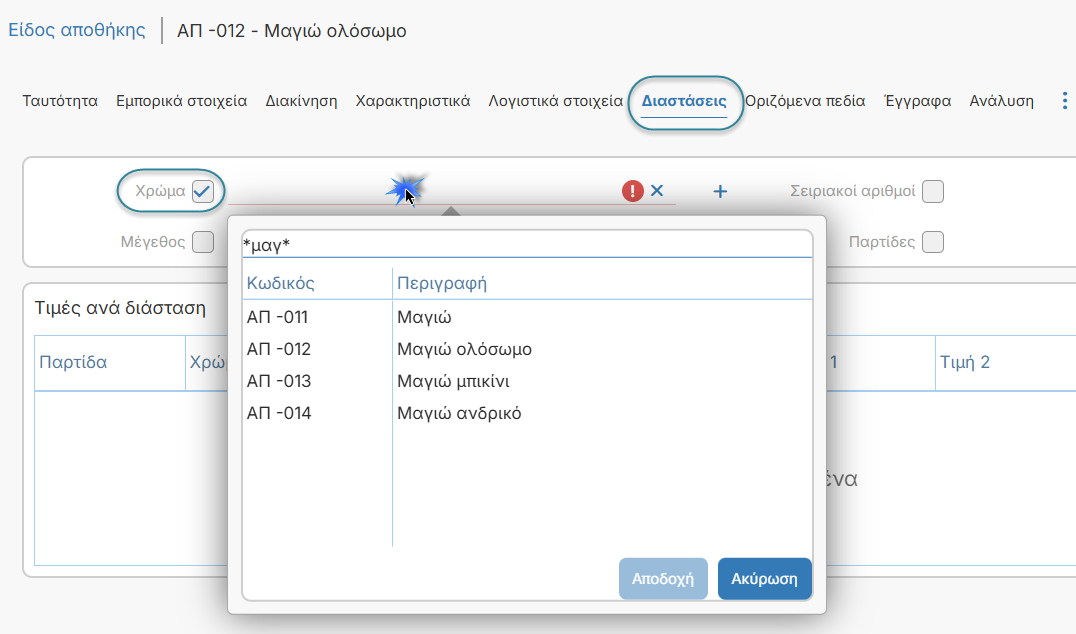The height and width of the screenshot is (634, 1076).
Task: Select the Διαστάσεις tab
Action: [x=684, y=101]
